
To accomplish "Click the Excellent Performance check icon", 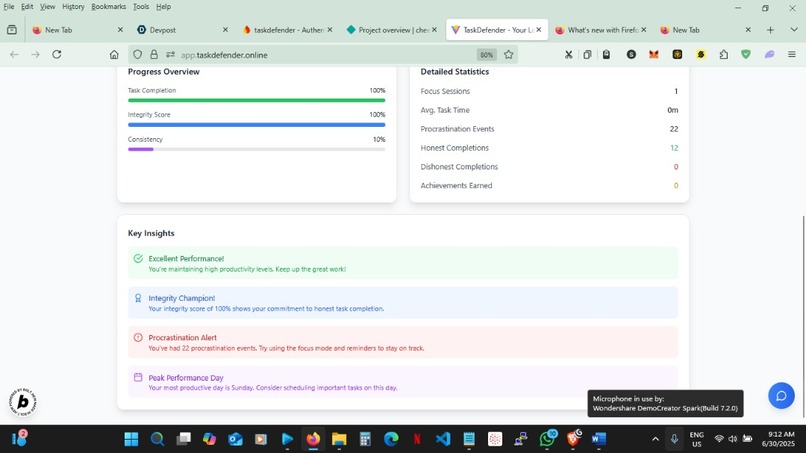I will 138,259.
